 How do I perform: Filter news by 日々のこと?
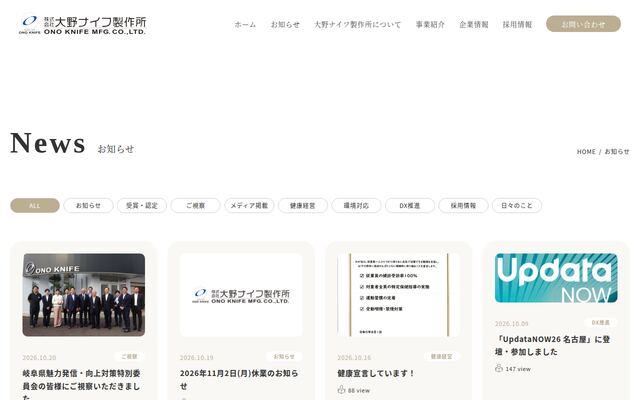(517, 205)
